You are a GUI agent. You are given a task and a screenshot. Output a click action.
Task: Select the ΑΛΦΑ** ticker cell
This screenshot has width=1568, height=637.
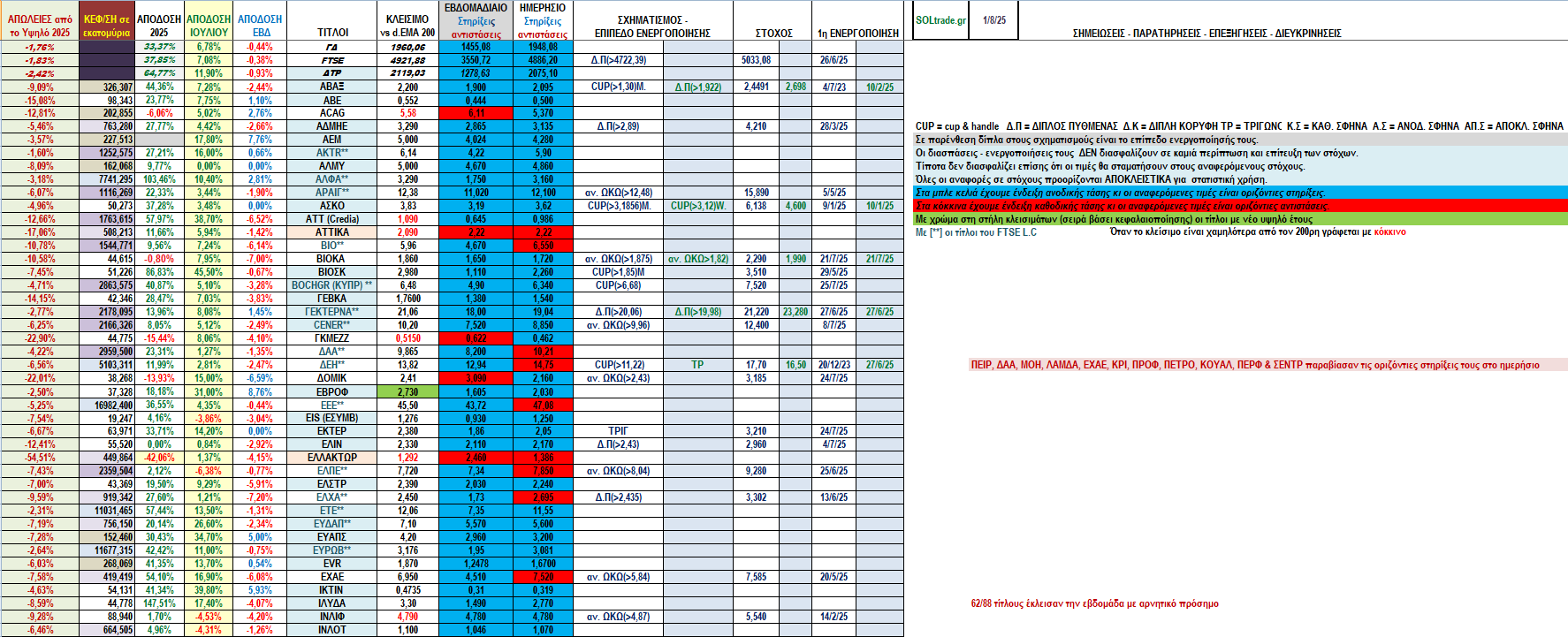coord(332,179)
